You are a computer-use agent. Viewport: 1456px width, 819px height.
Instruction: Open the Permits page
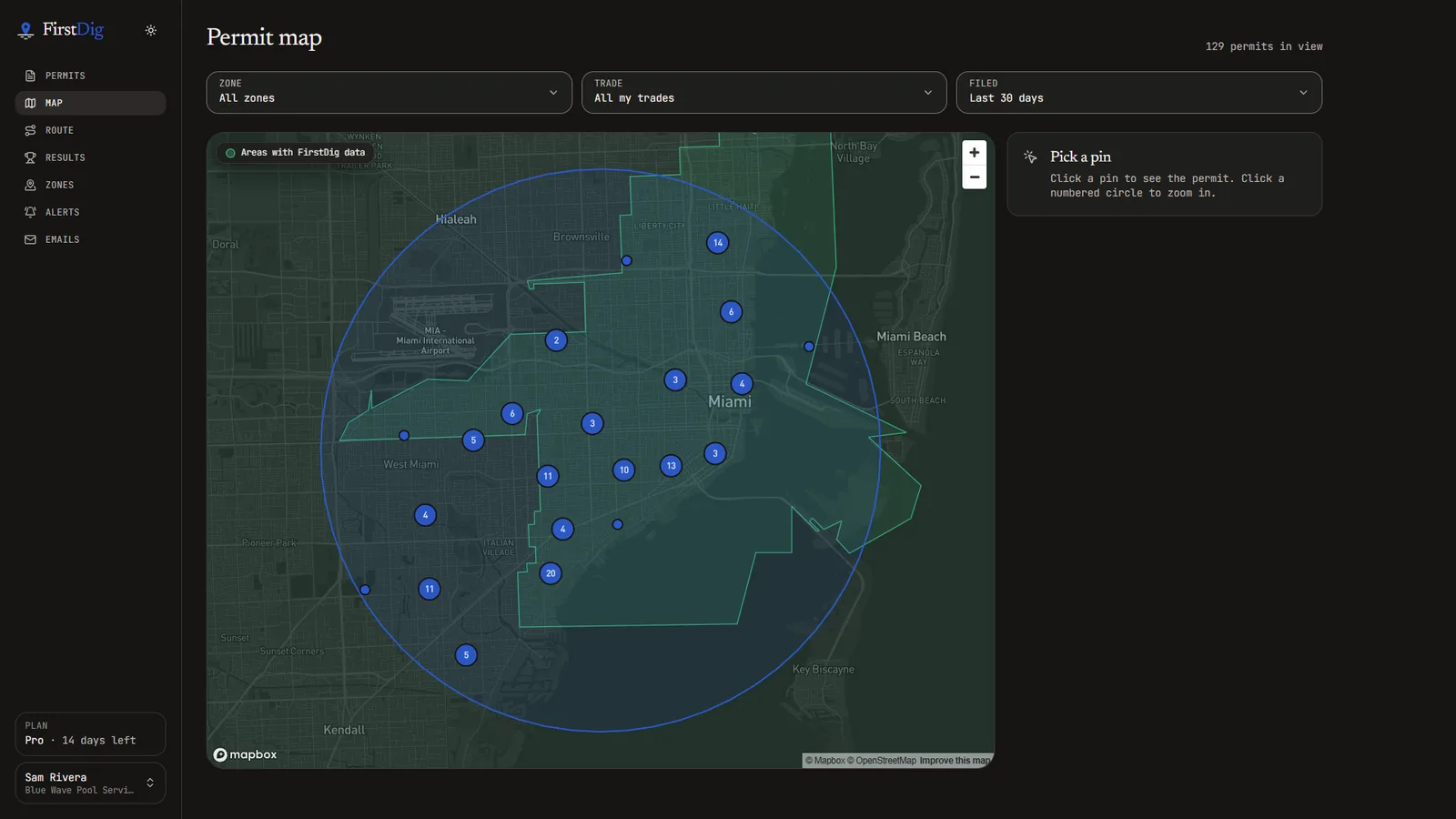click(90, 76)
